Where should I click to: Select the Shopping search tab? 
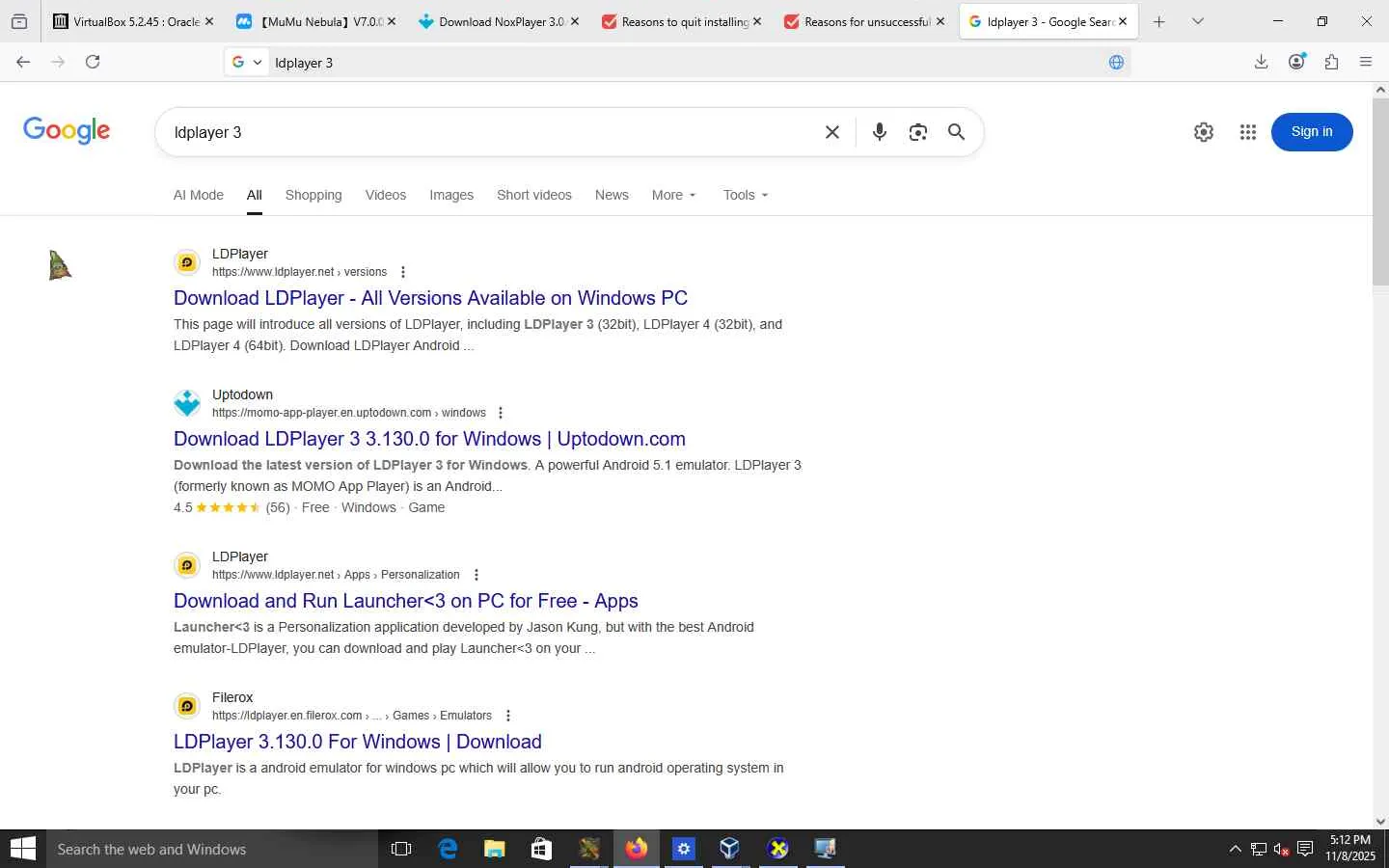(x=313, y=195)
